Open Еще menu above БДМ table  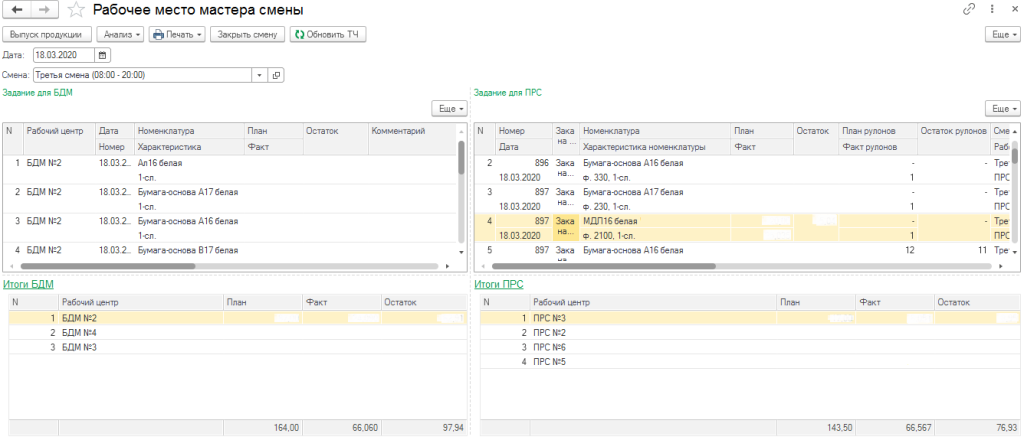click(450, 108)
